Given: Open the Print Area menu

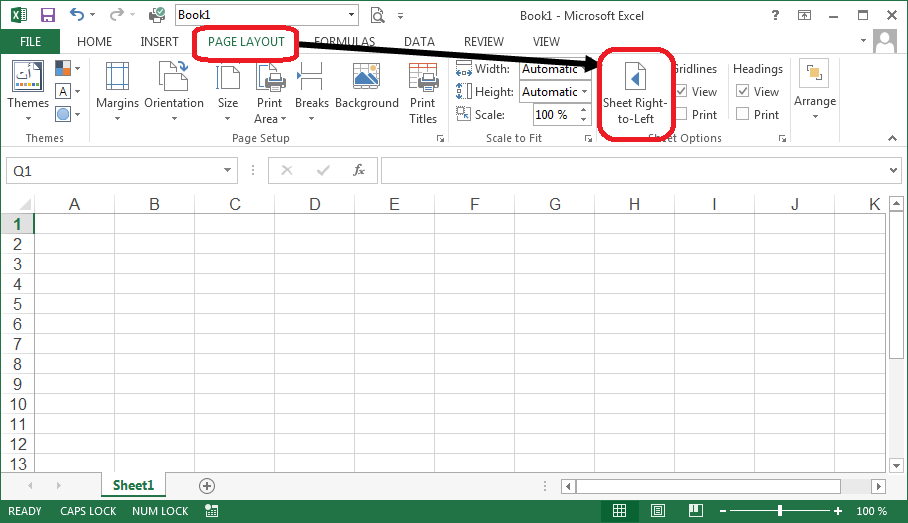Looking at the screenshot, I should pyautogui.click(x=270, y=92).
